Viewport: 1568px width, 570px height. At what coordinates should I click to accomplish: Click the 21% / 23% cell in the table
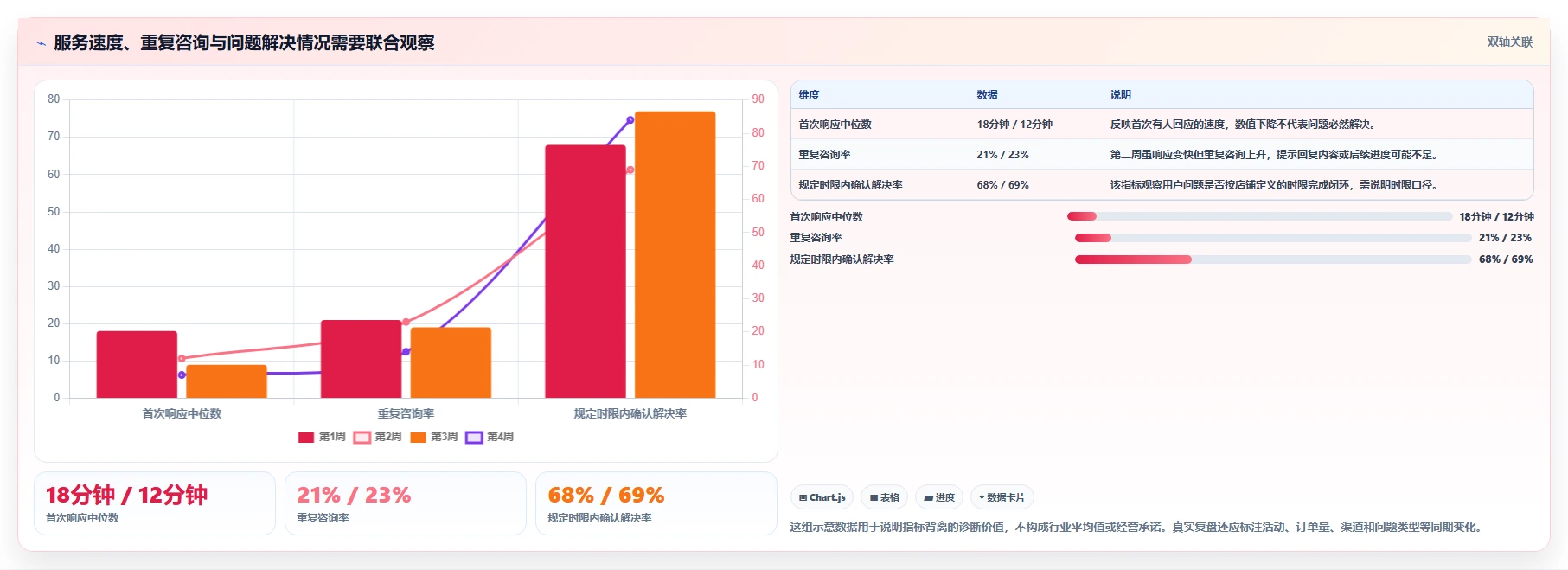pos(1002,155)
